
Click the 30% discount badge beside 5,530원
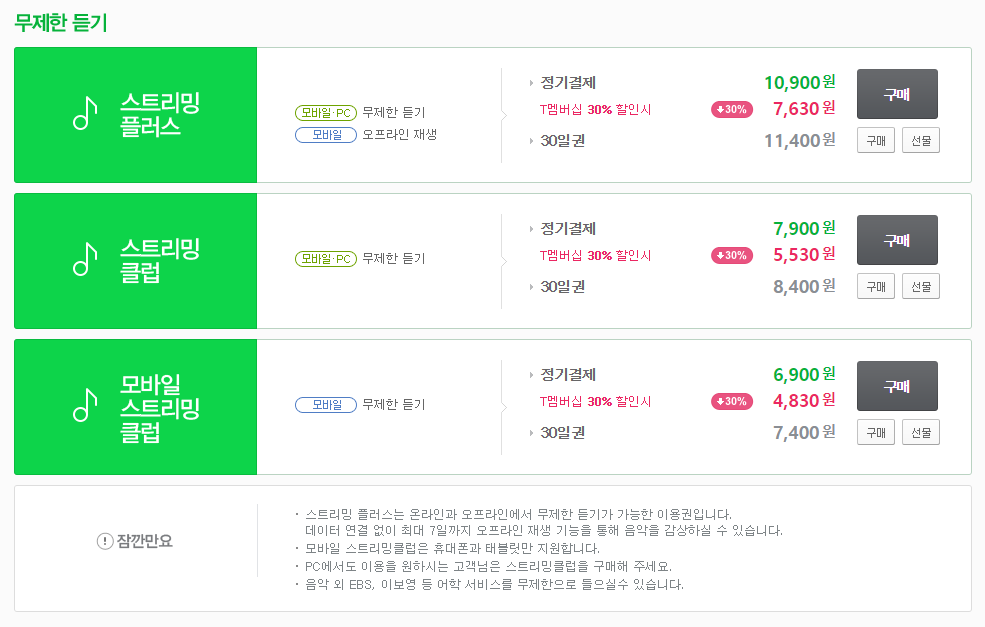(732, 255)
